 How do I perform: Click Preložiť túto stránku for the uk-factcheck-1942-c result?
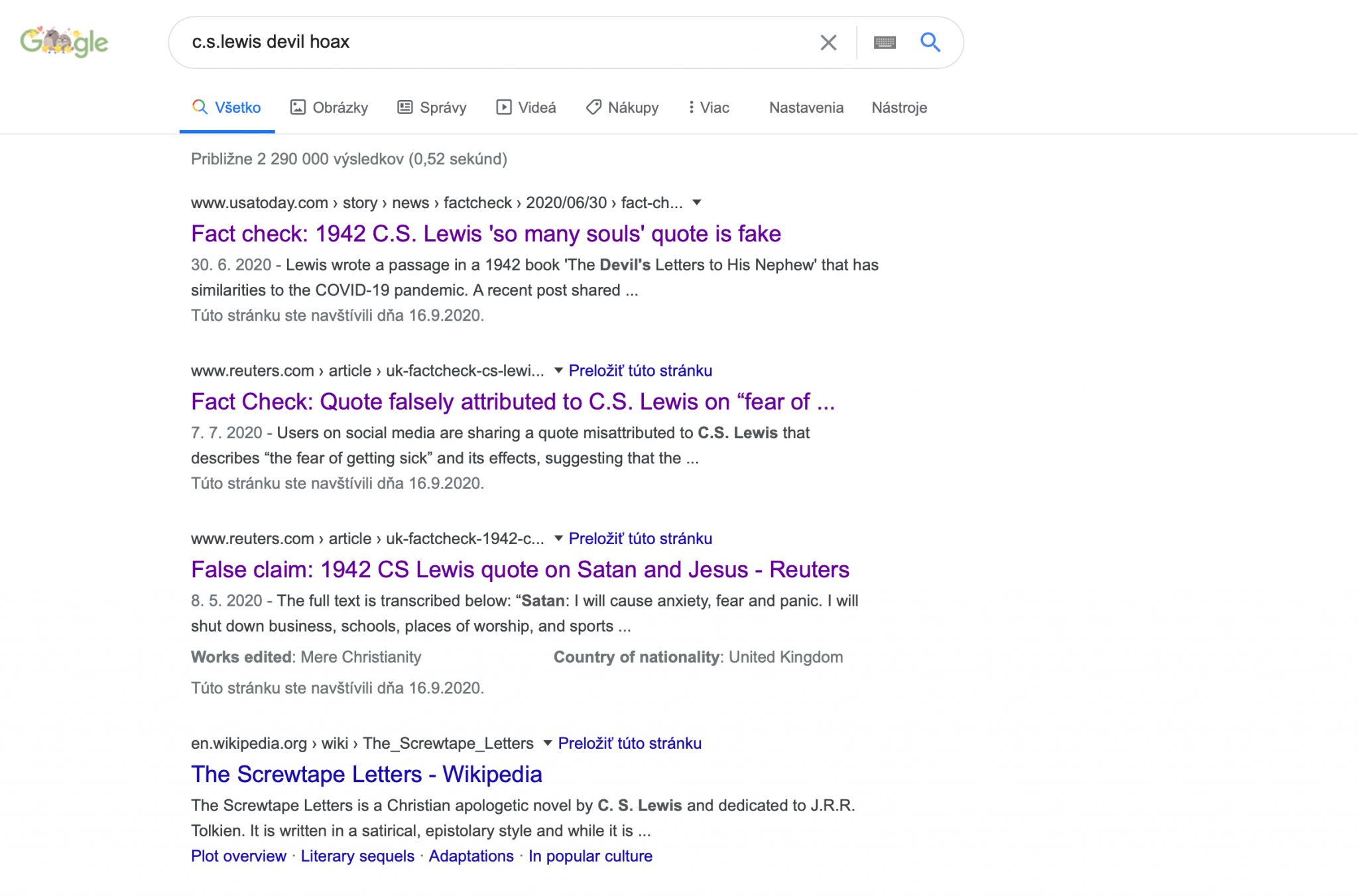coord(641,538)
